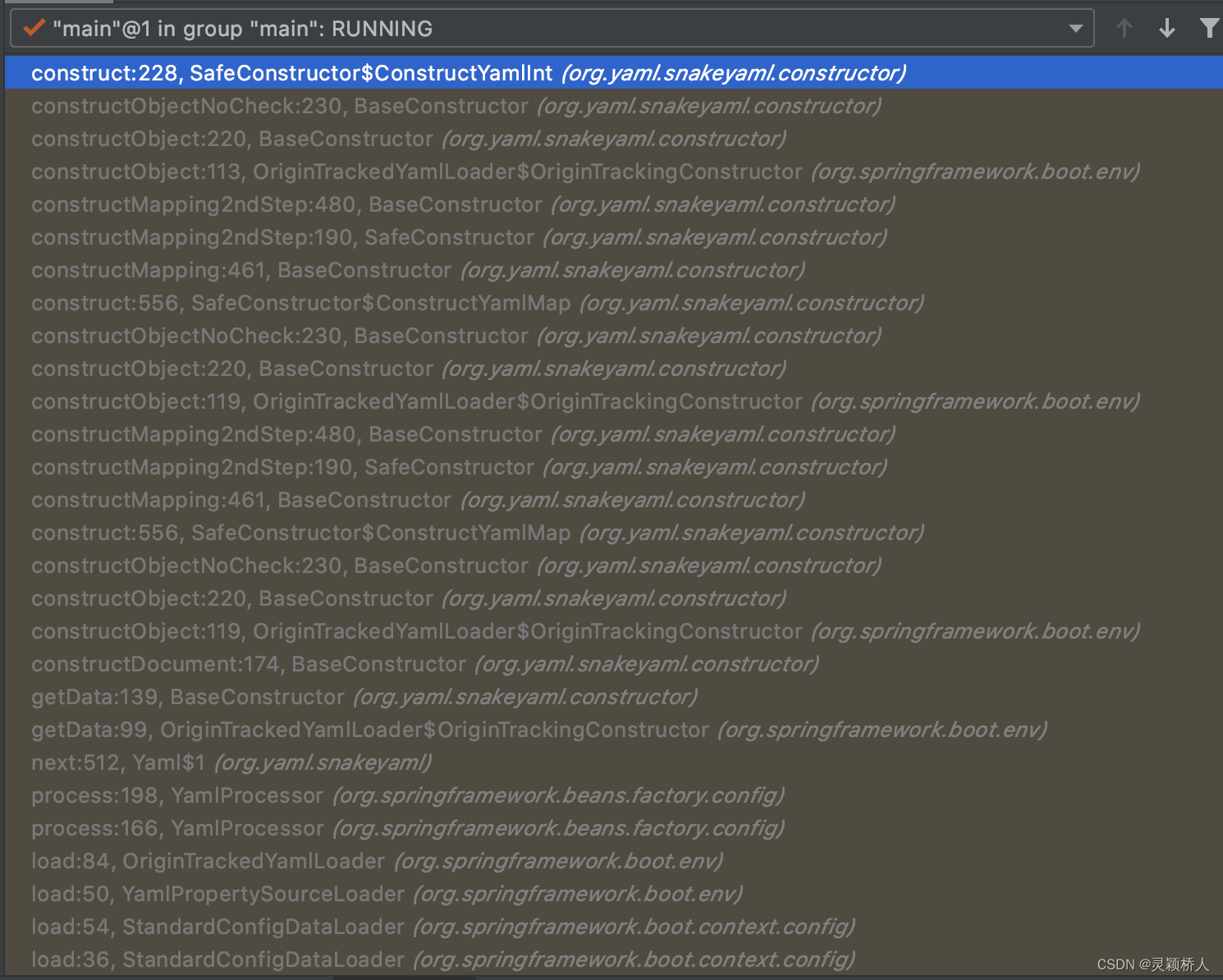Click the step down to next frame arrow

[x=1167, y=27]
